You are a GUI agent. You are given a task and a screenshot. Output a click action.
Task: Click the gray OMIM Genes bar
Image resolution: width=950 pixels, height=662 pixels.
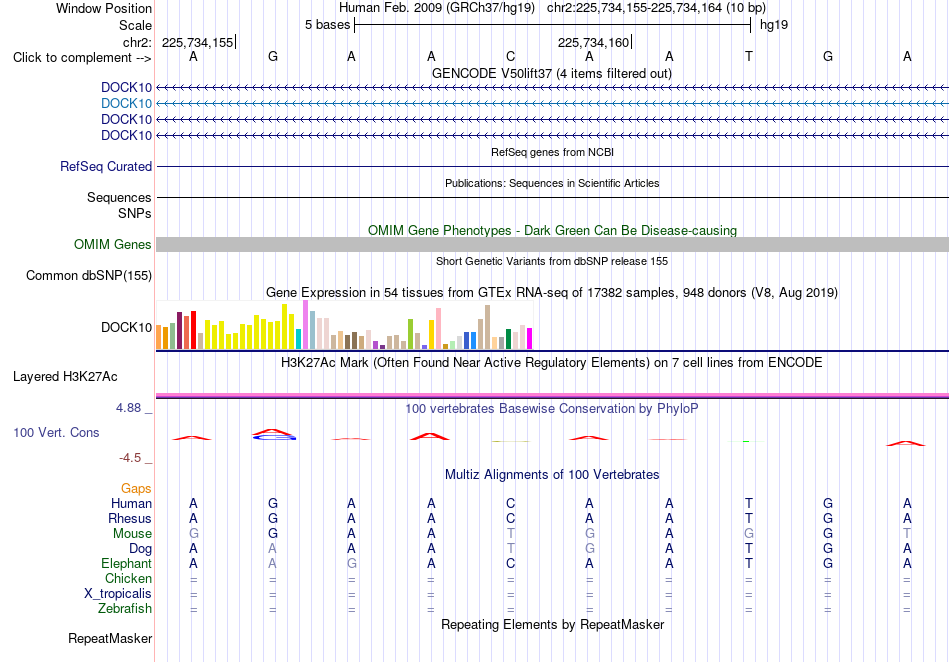[552, 245]
